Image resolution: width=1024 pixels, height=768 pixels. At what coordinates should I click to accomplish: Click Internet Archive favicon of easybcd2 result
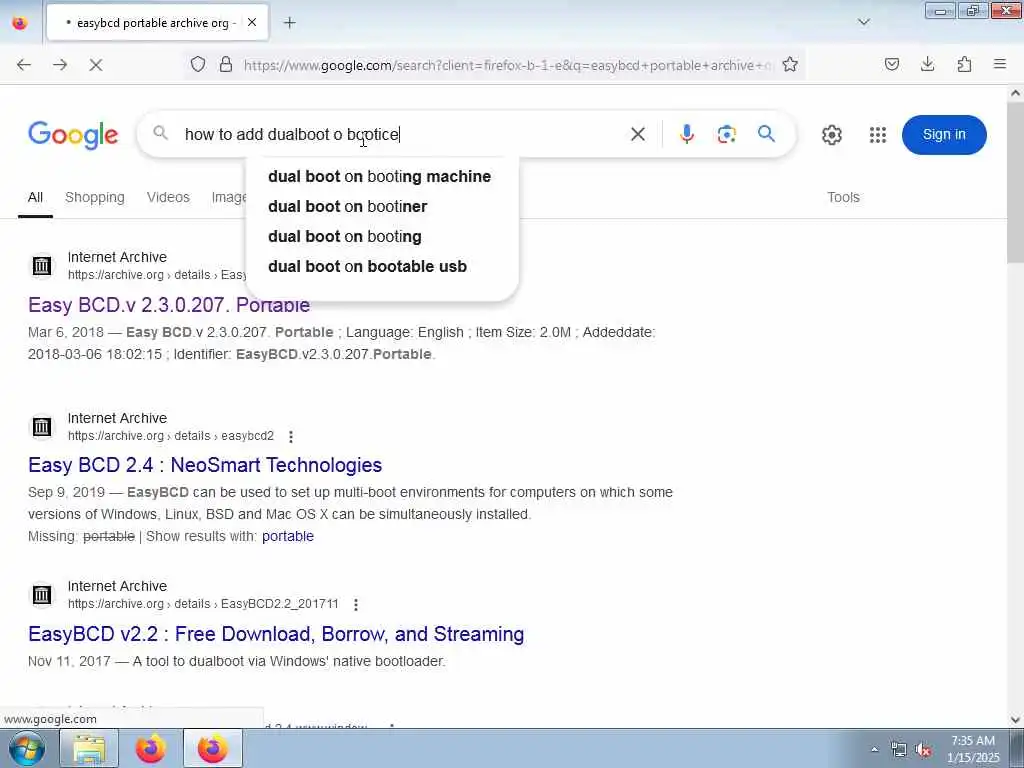point(42,427)
